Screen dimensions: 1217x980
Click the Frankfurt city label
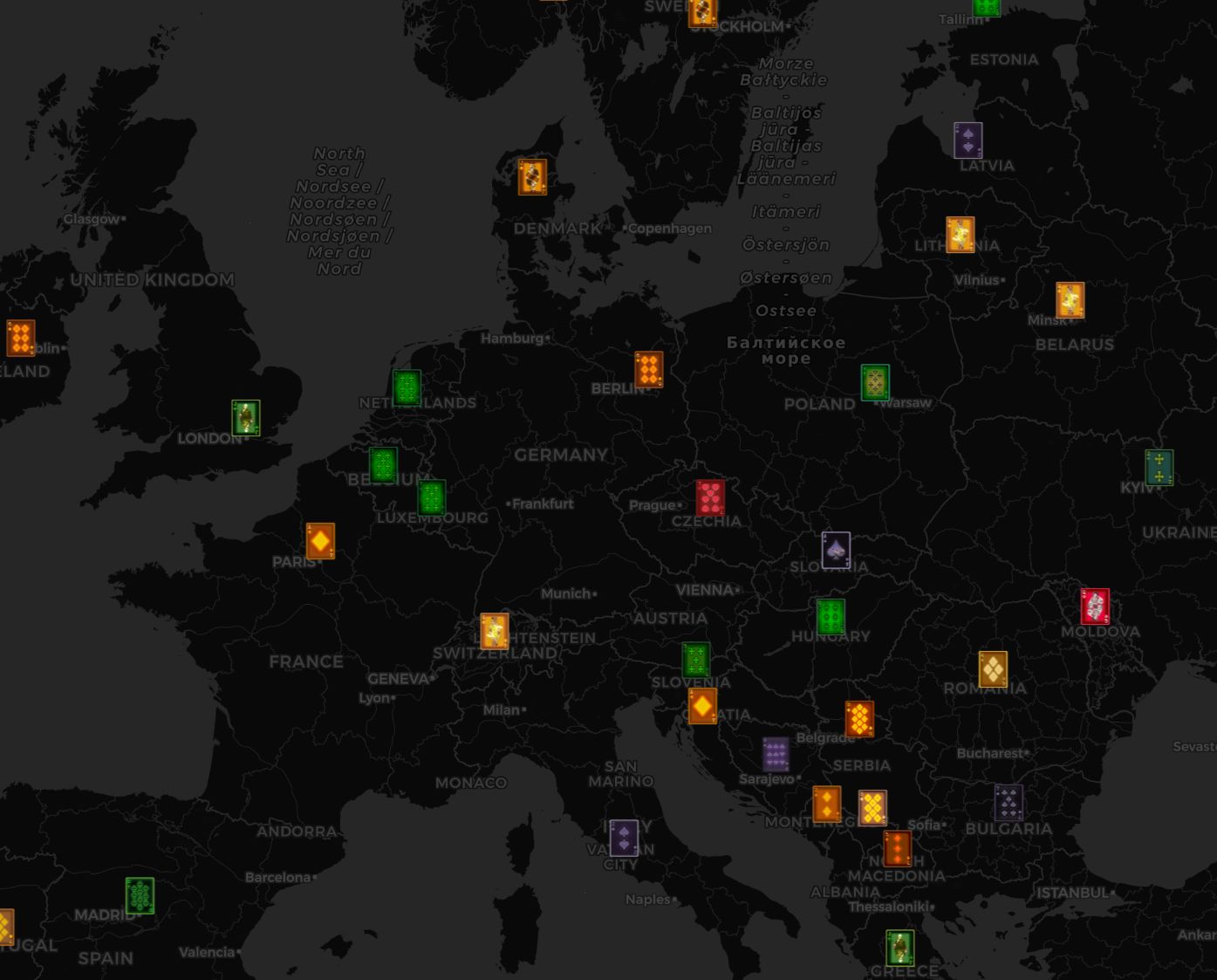click(x=543, y=504)
